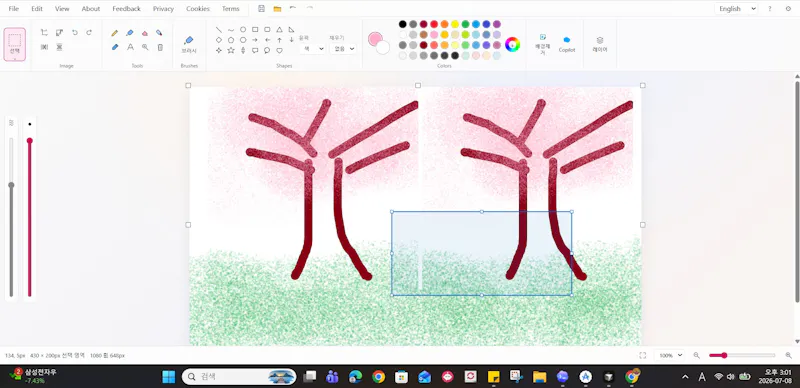Click the resize image icon
Image resolution: width=800 pixels, height=388 pixels.
59,32
